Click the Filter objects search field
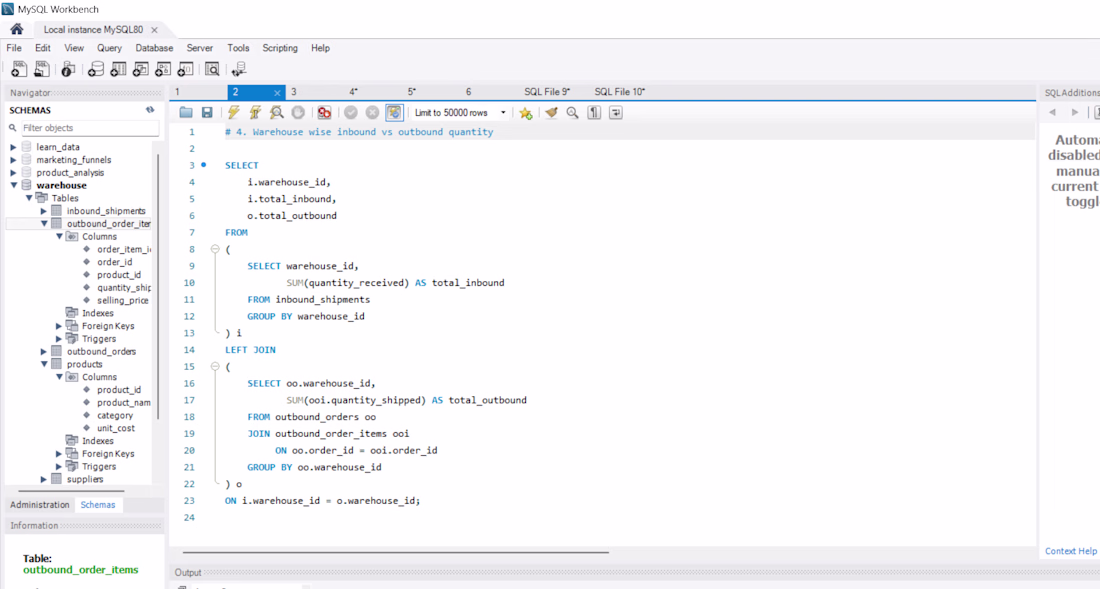 click(88, 128)
